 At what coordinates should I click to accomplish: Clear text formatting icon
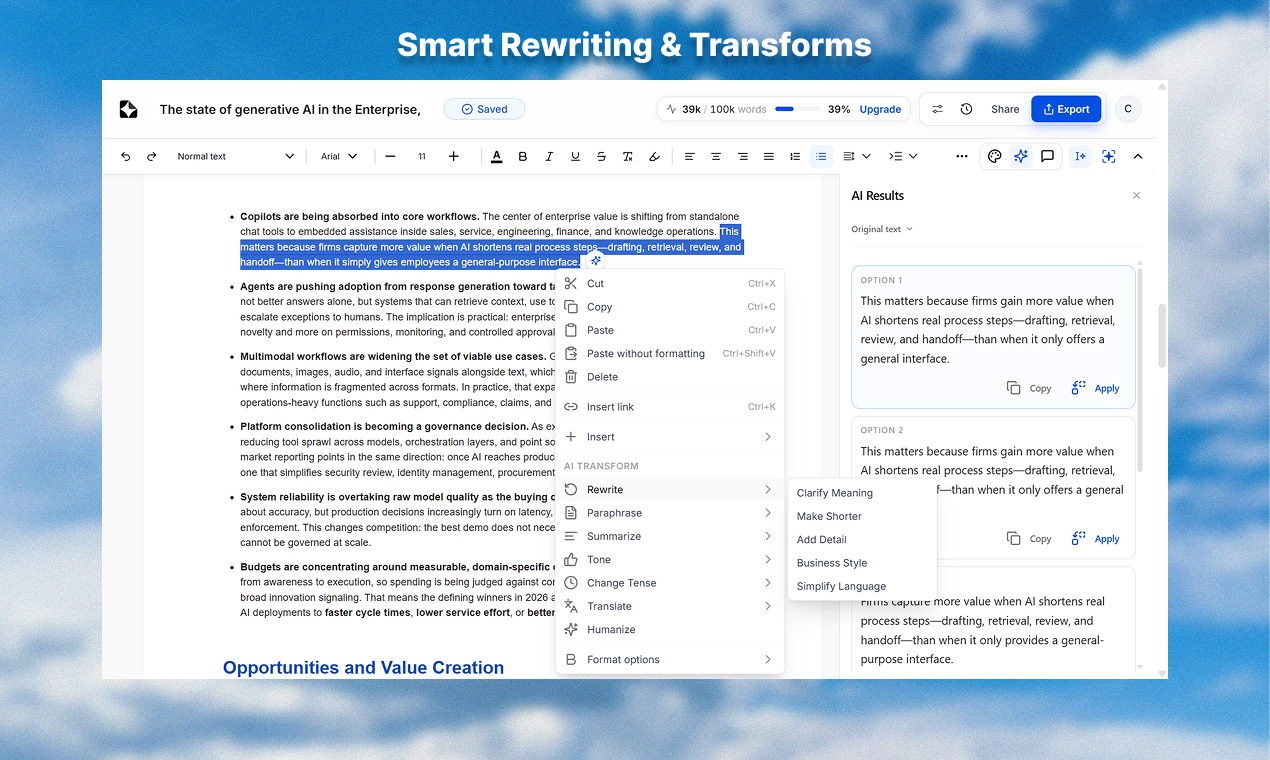627,156
